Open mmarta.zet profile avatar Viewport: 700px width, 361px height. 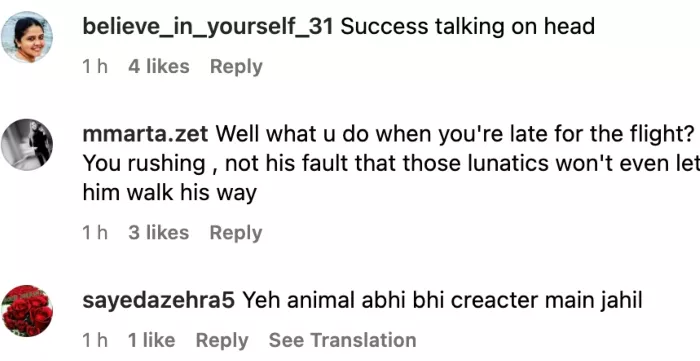[27, 145]
